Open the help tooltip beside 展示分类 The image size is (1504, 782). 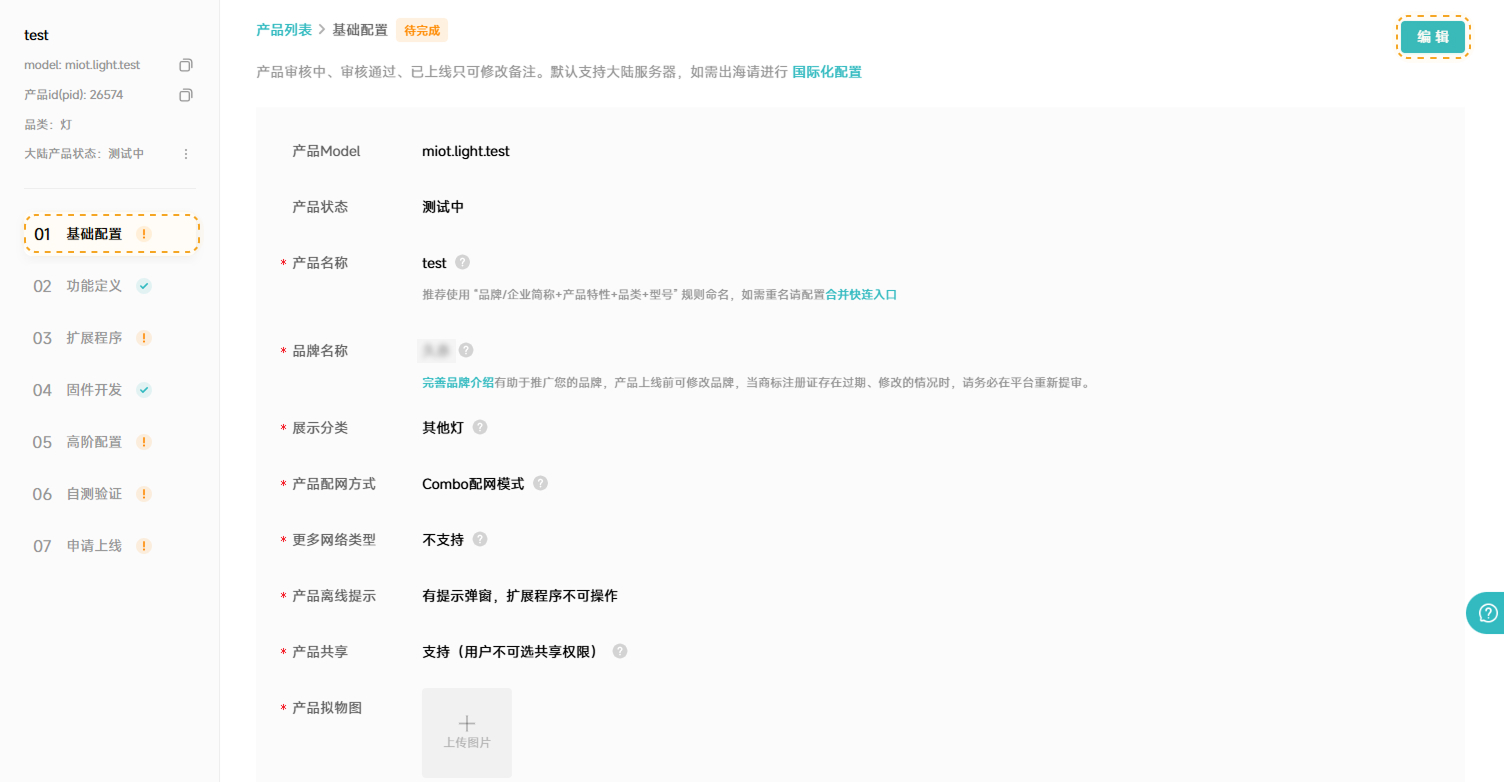[479, 426]
